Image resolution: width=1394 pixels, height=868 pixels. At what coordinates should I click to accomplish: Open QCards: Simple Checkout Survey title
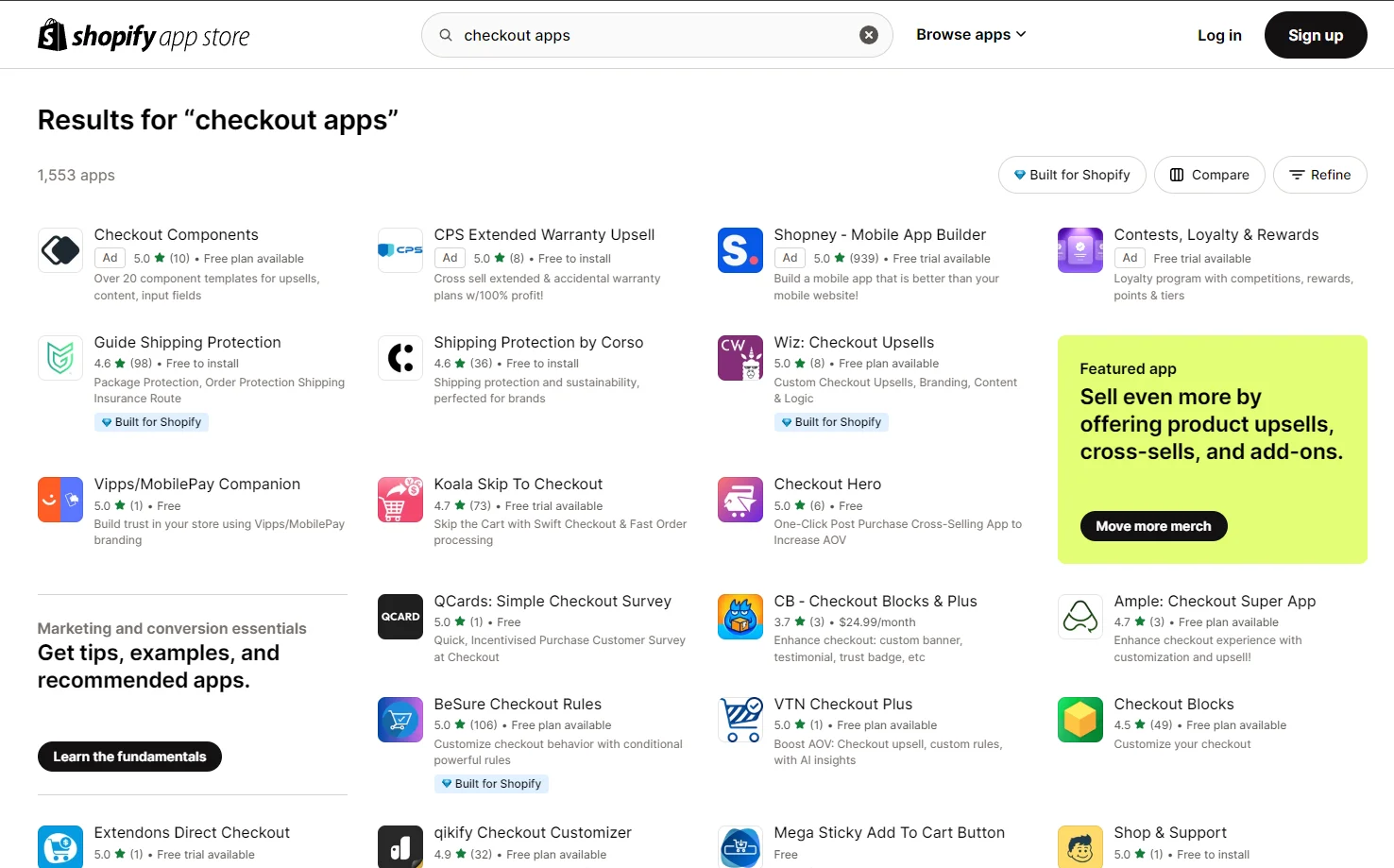click(x=552, y=601)
